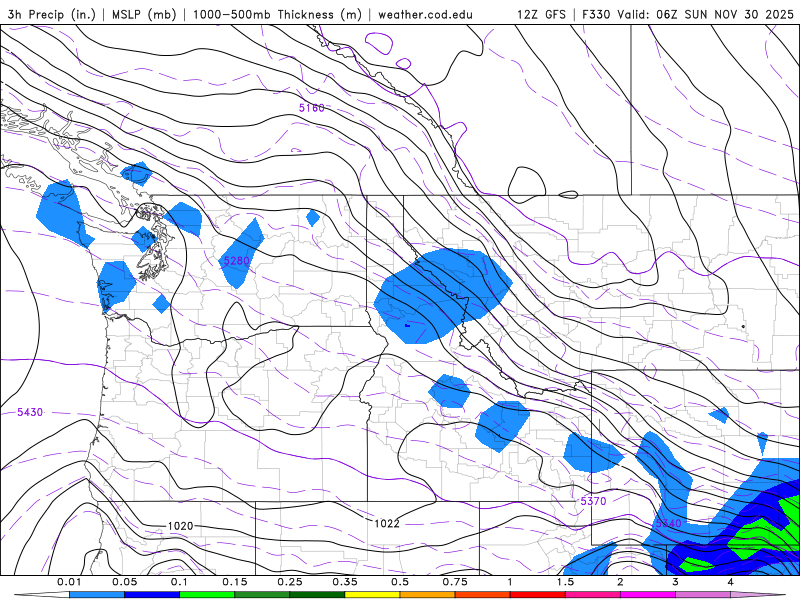Click the 5340 thickness contour label
Image resolution: width=800 pixels, height=600 pixels.
668,523
